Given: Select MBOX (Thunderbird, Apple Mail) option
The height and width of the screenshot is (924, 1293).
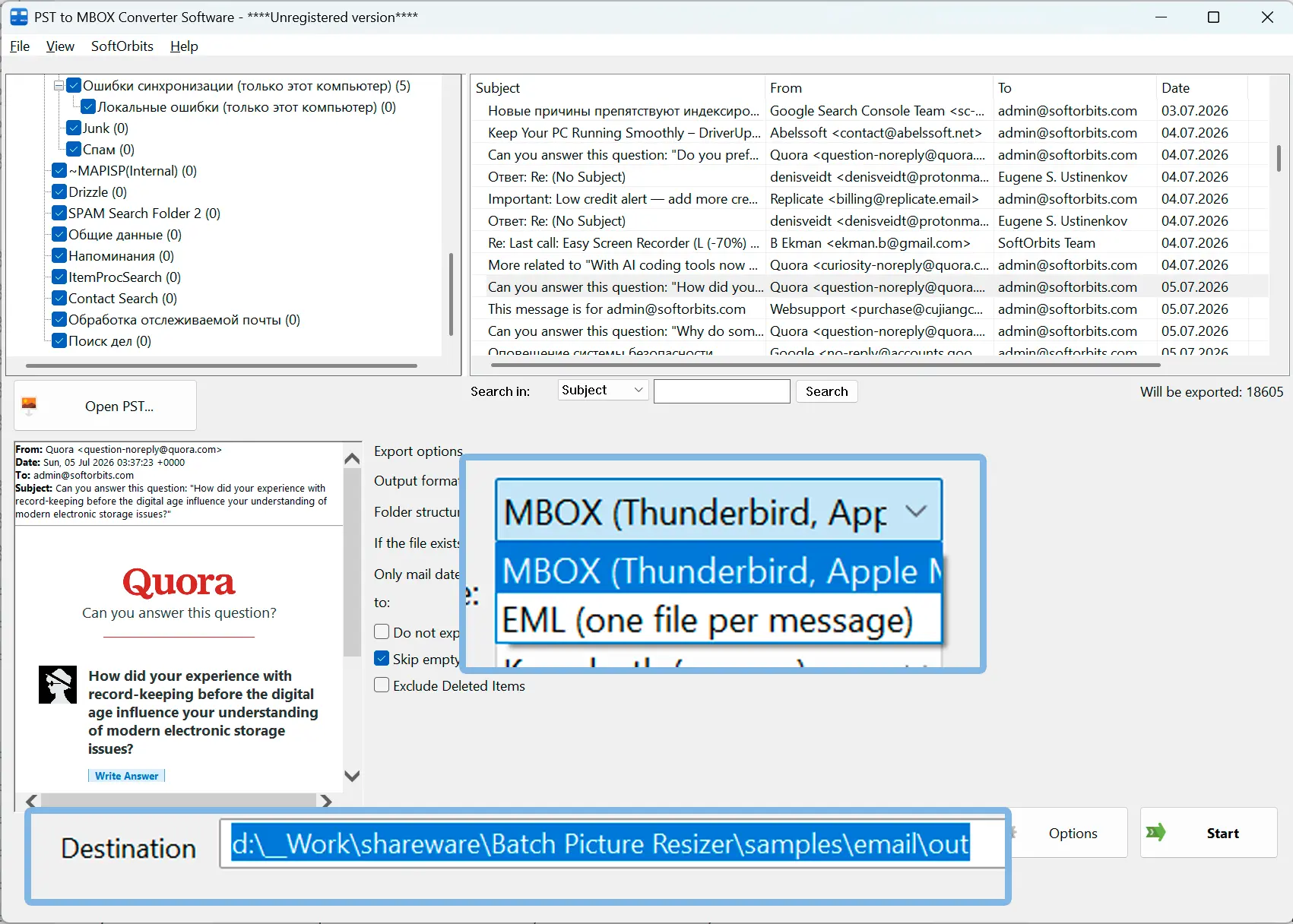Looking at the screenshot, I should click(718, 570).
